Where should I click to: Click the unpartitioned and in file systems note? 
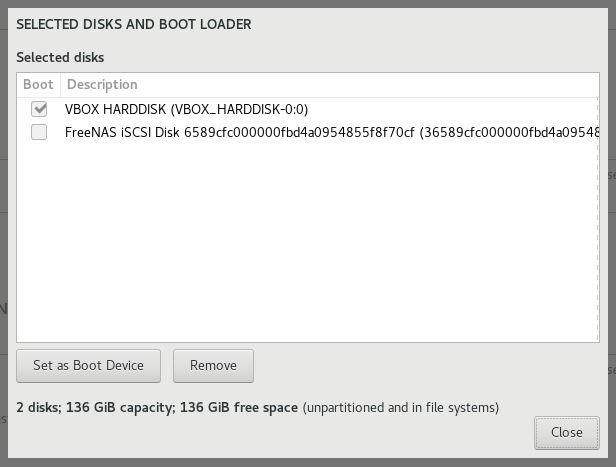pyautogui.click(x=400, y=407)
